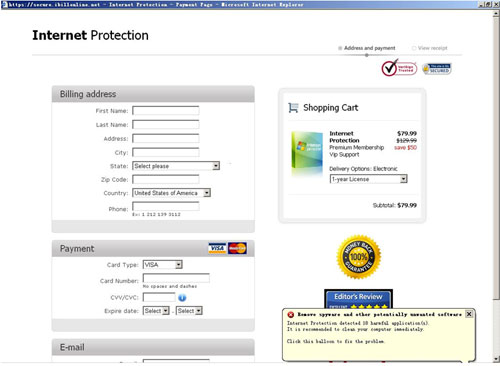The image size is (500, 366).
Task: Click the 100% Money Back Guarantee seal
Action: [x=359, y=257]
